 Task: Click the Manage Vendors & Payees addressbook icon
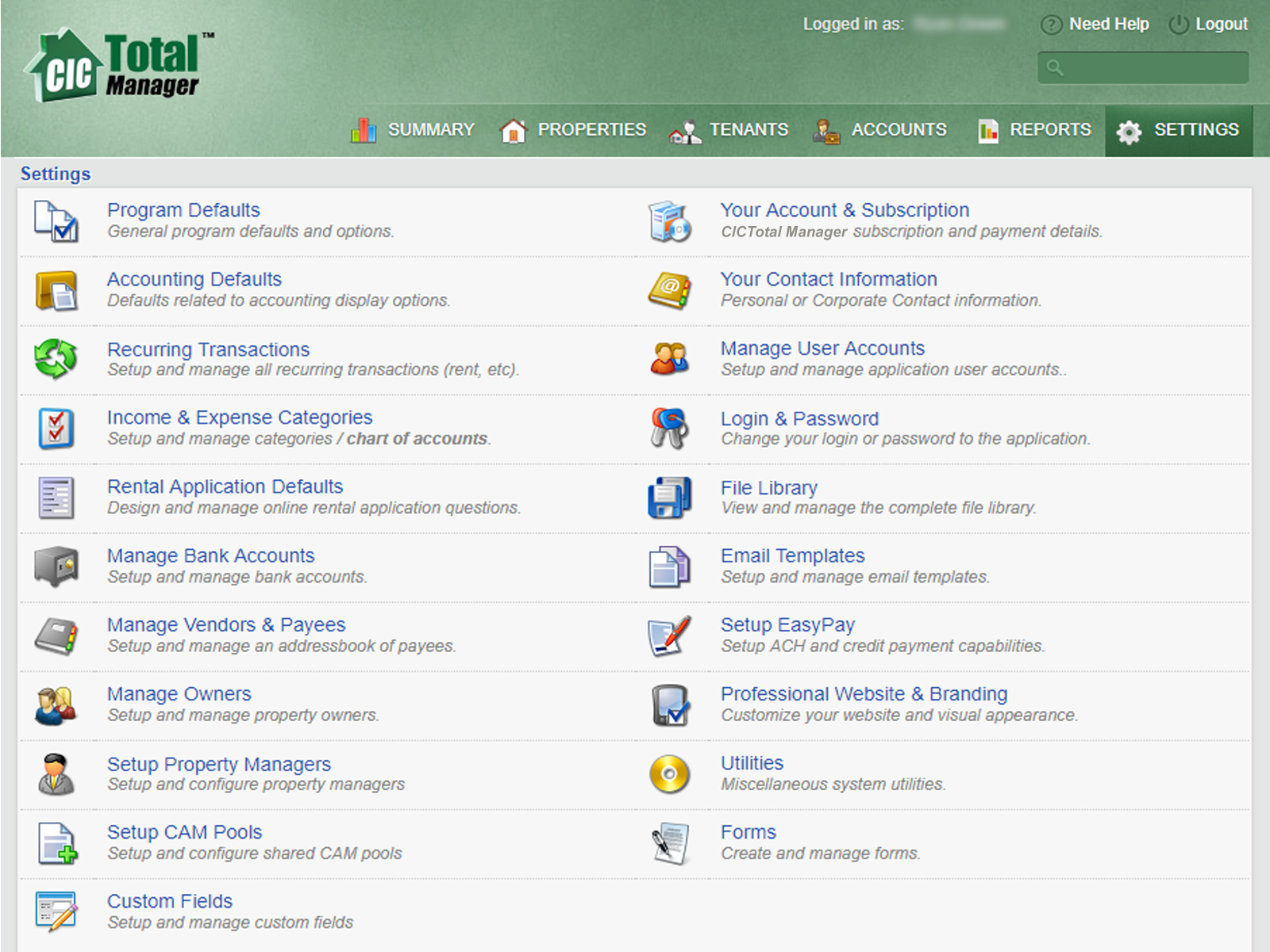tap(56, 635)
